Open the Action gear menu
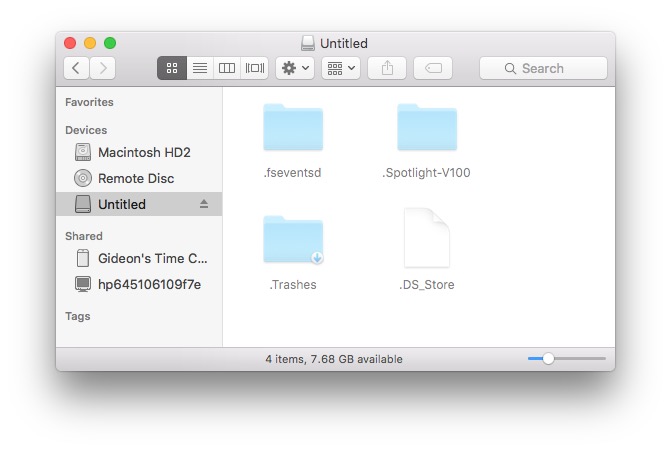 (x=296, y=68)
